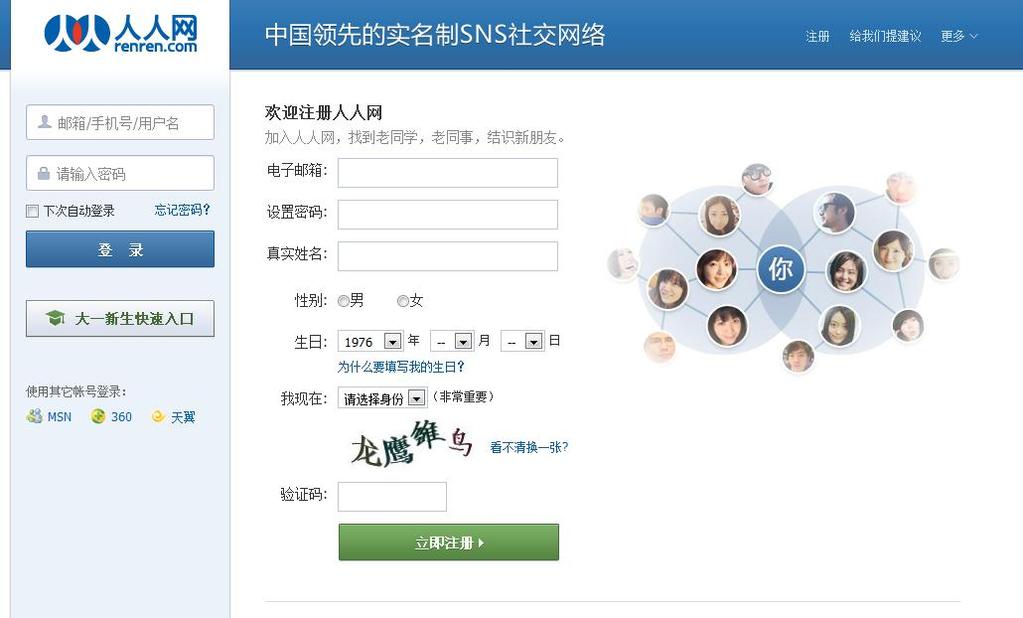Click the user icon in the username field
The width and height of the screenshot is (1023, 618).
point(44,122)
